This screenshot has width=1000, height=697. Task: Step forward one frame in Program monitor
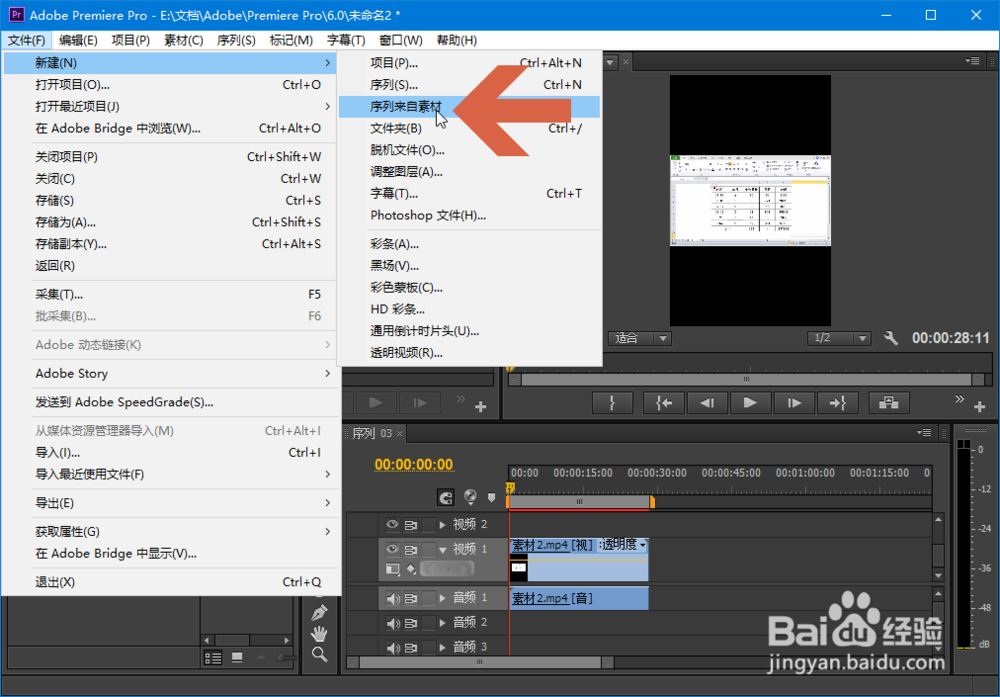coord(793,403)
